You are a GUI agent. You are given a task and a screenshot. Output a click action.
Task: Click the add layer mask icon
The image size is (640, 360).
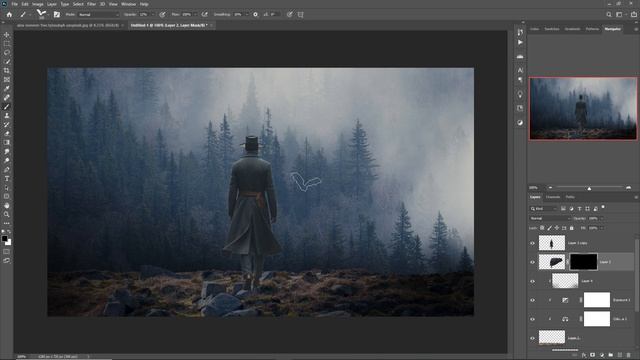(x=593, y=356)
